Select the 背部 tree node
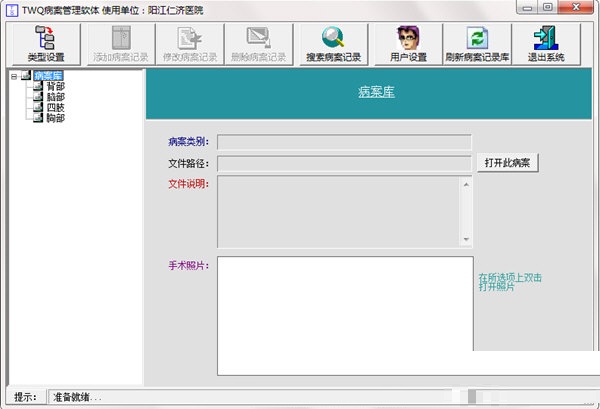 point(56,86)
